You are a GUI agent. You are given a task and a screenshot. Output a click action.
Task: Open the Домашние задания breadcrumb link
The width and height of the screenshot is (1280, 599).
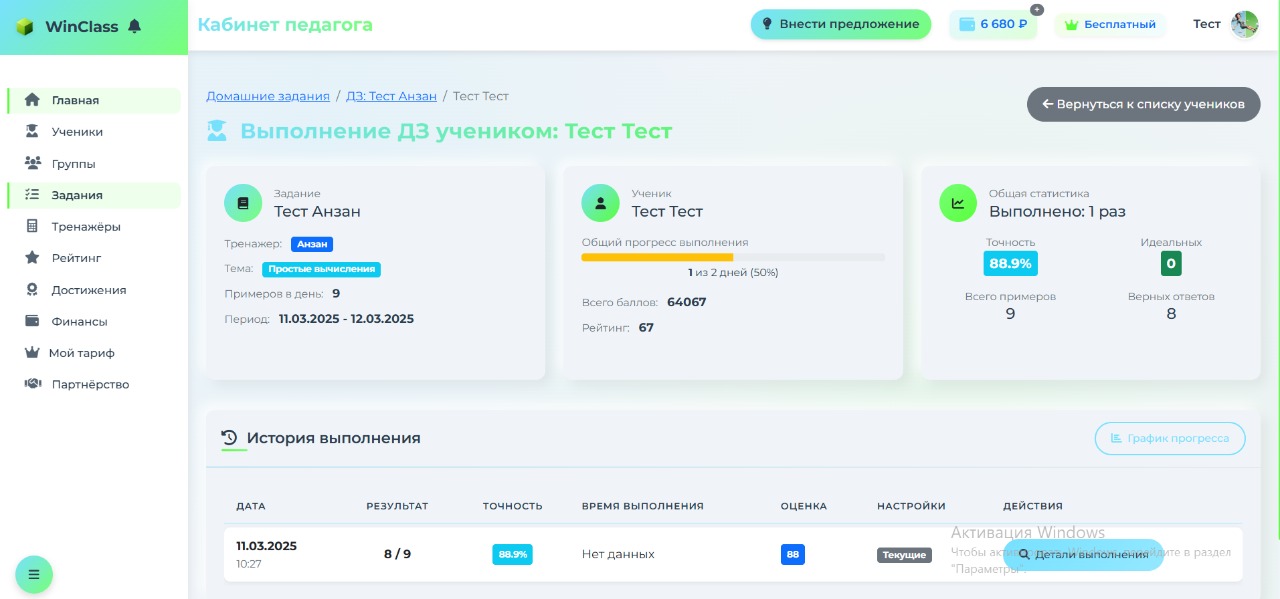(268, 96)
